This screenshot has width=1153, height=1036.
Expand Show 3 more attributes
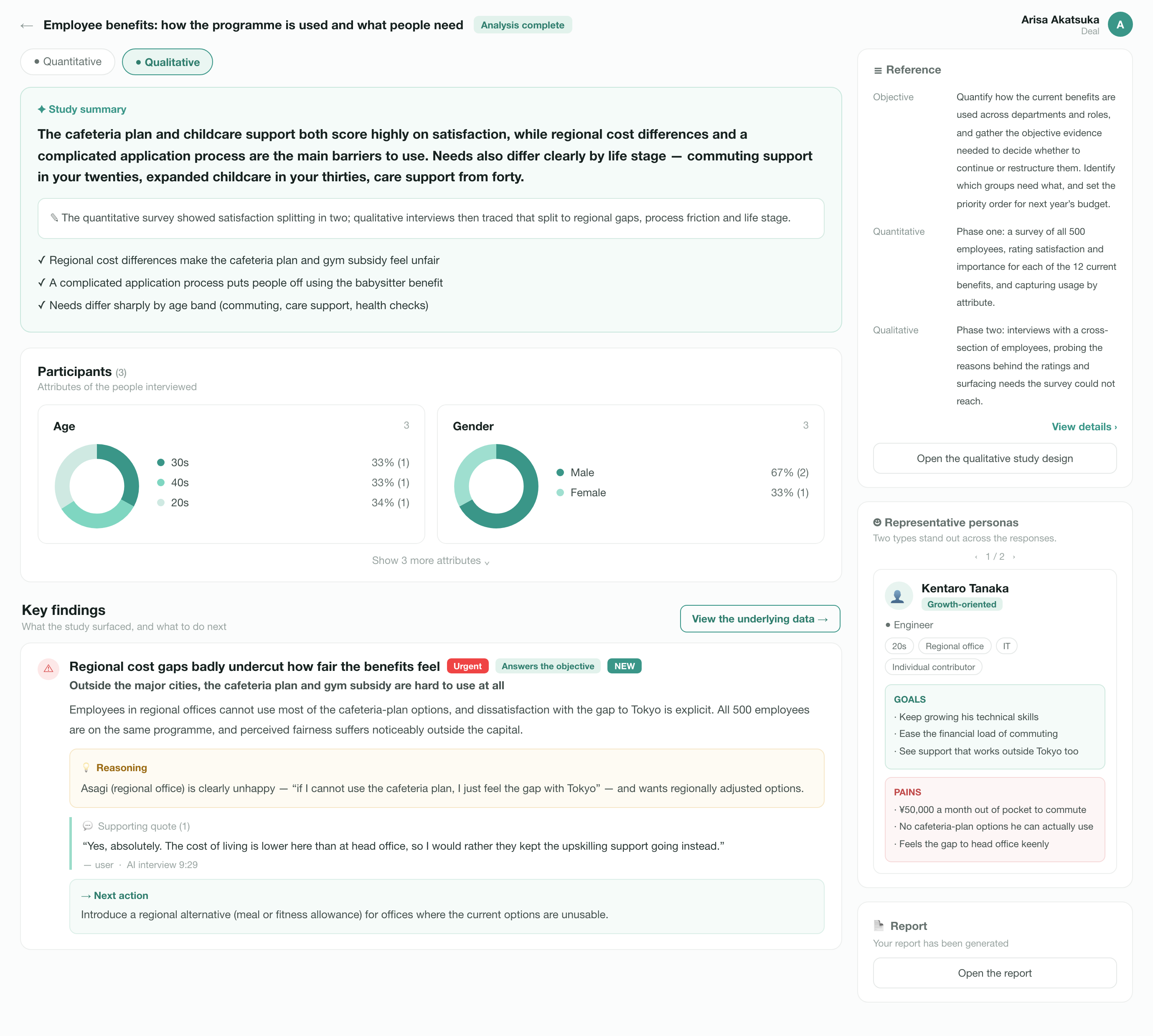[x=431, y=561]
